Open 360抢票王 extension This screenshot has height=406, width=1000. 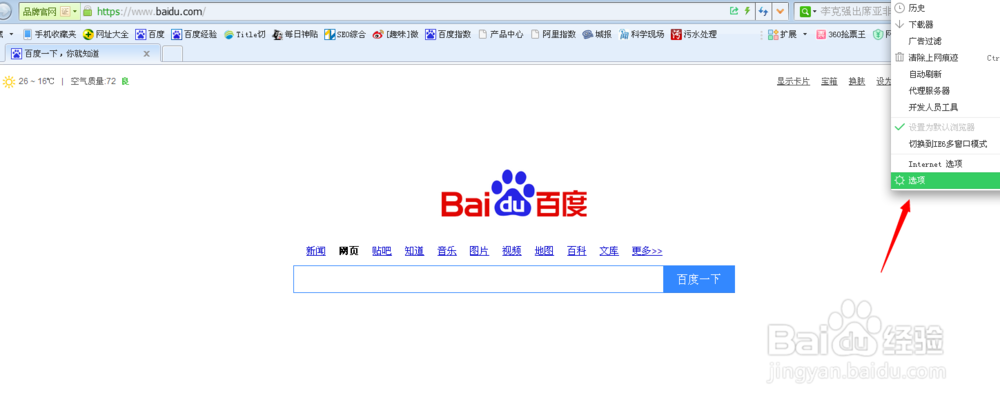click(841, 34)
